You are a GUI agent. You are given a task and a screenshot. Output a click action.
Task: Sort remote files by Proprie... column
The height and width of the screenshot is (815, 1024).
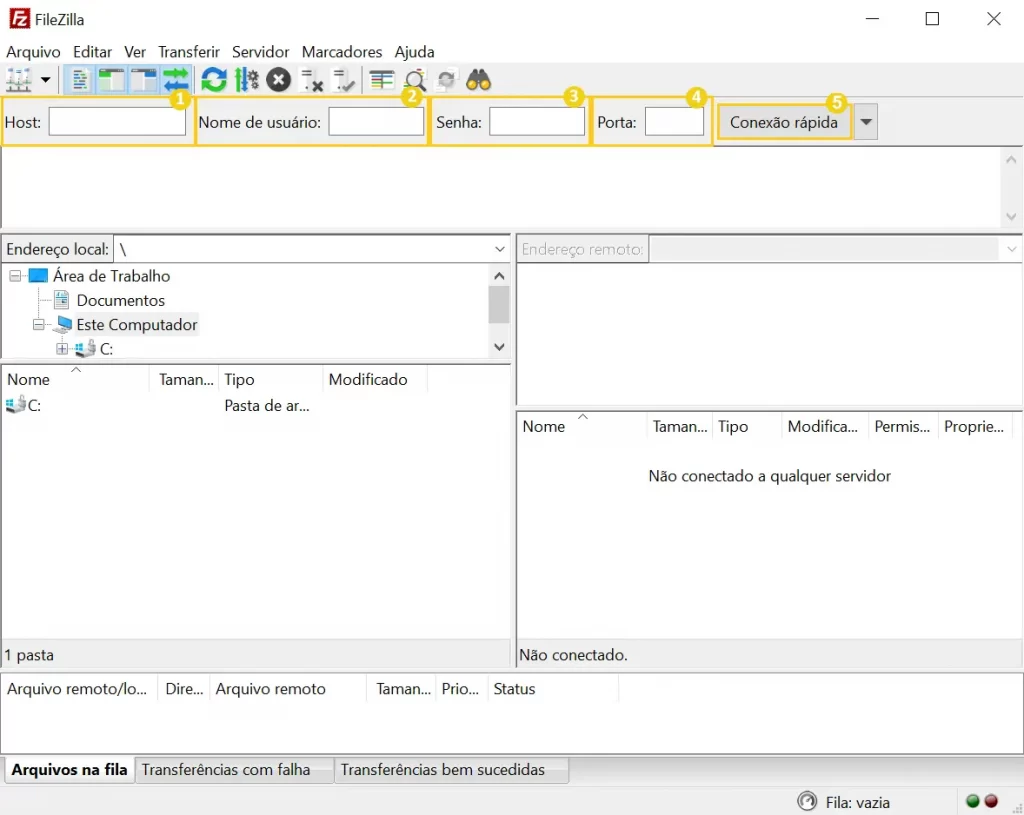974,426
